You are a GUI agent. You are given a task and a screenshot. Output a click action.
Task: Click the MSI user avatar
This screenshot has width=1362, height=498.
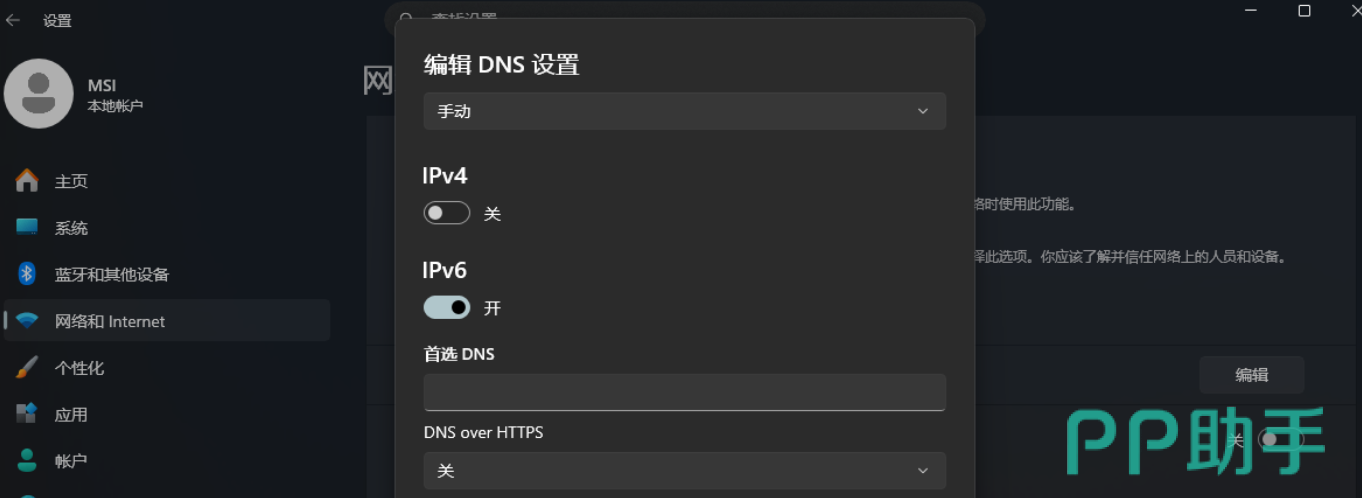[x=39, y=94]
